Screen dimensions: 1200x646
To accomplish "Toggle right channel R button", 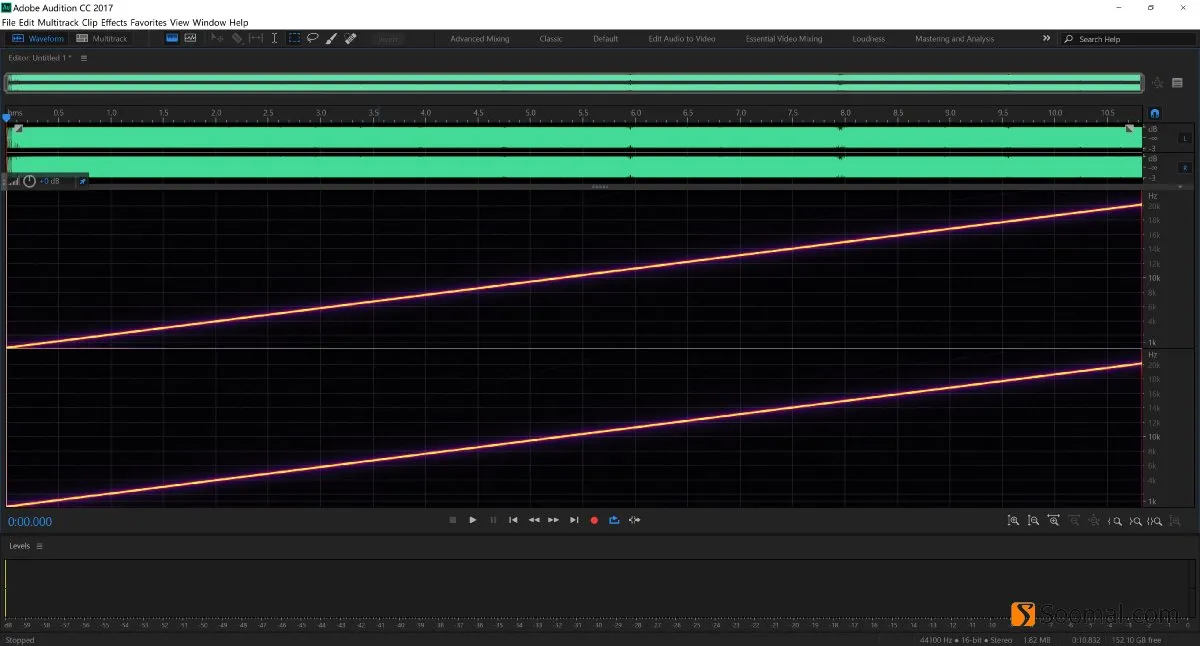I will (1186, 167).
